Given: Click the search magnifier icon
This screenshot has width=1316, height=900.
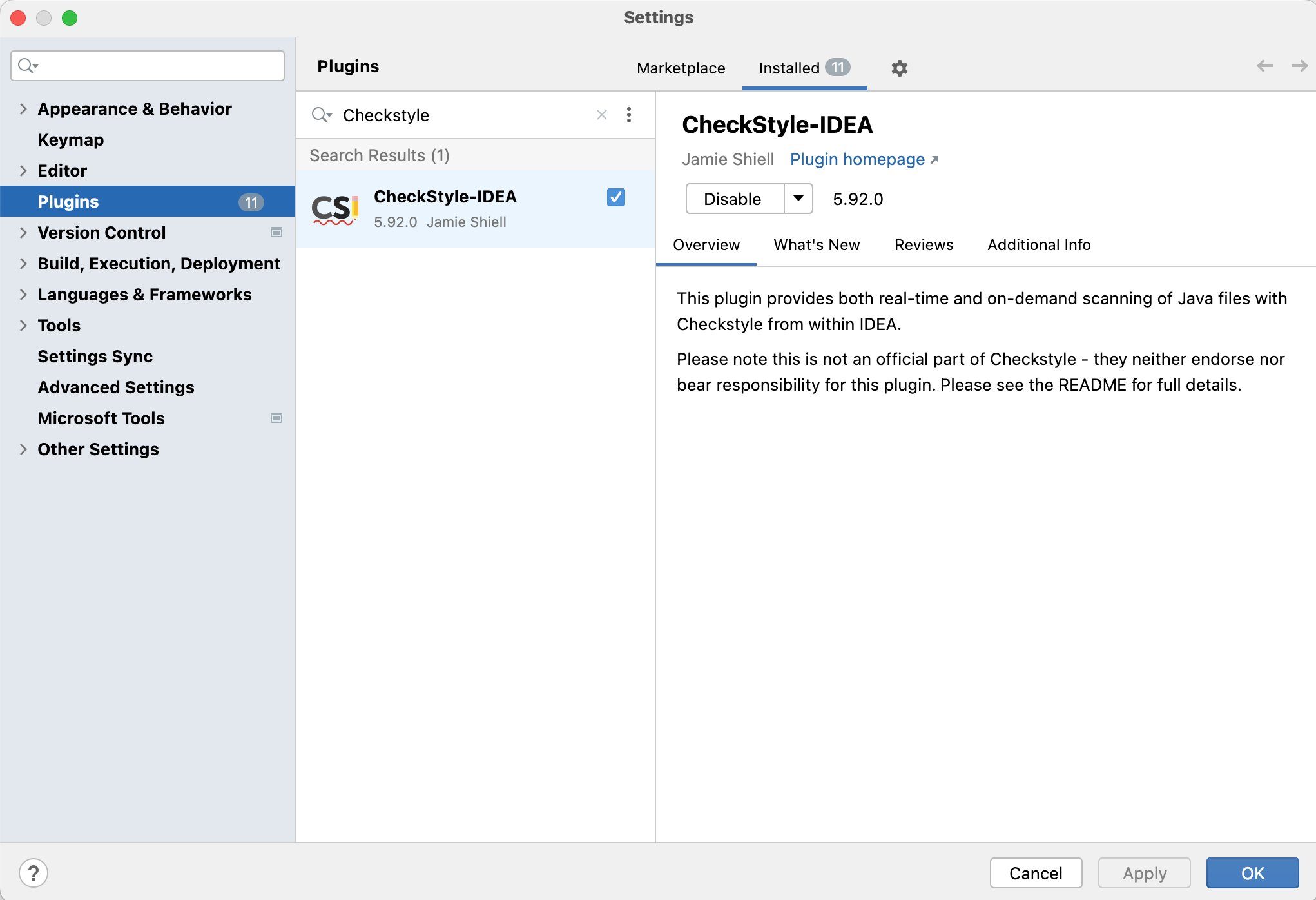Looking at the screenshot, I should [26, 65].
